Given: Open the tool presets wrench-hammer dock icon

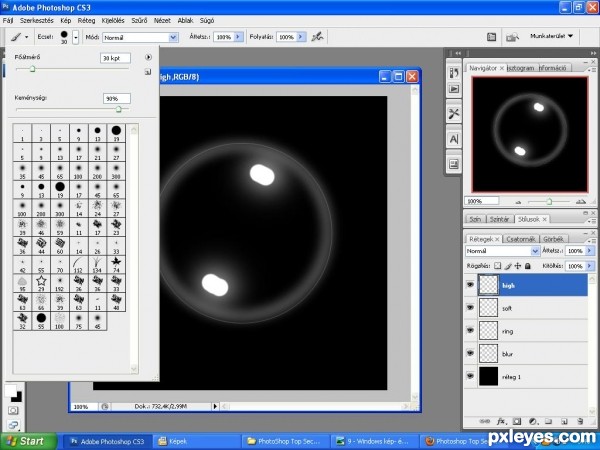Looking at the screenshot, I should 454,114.
